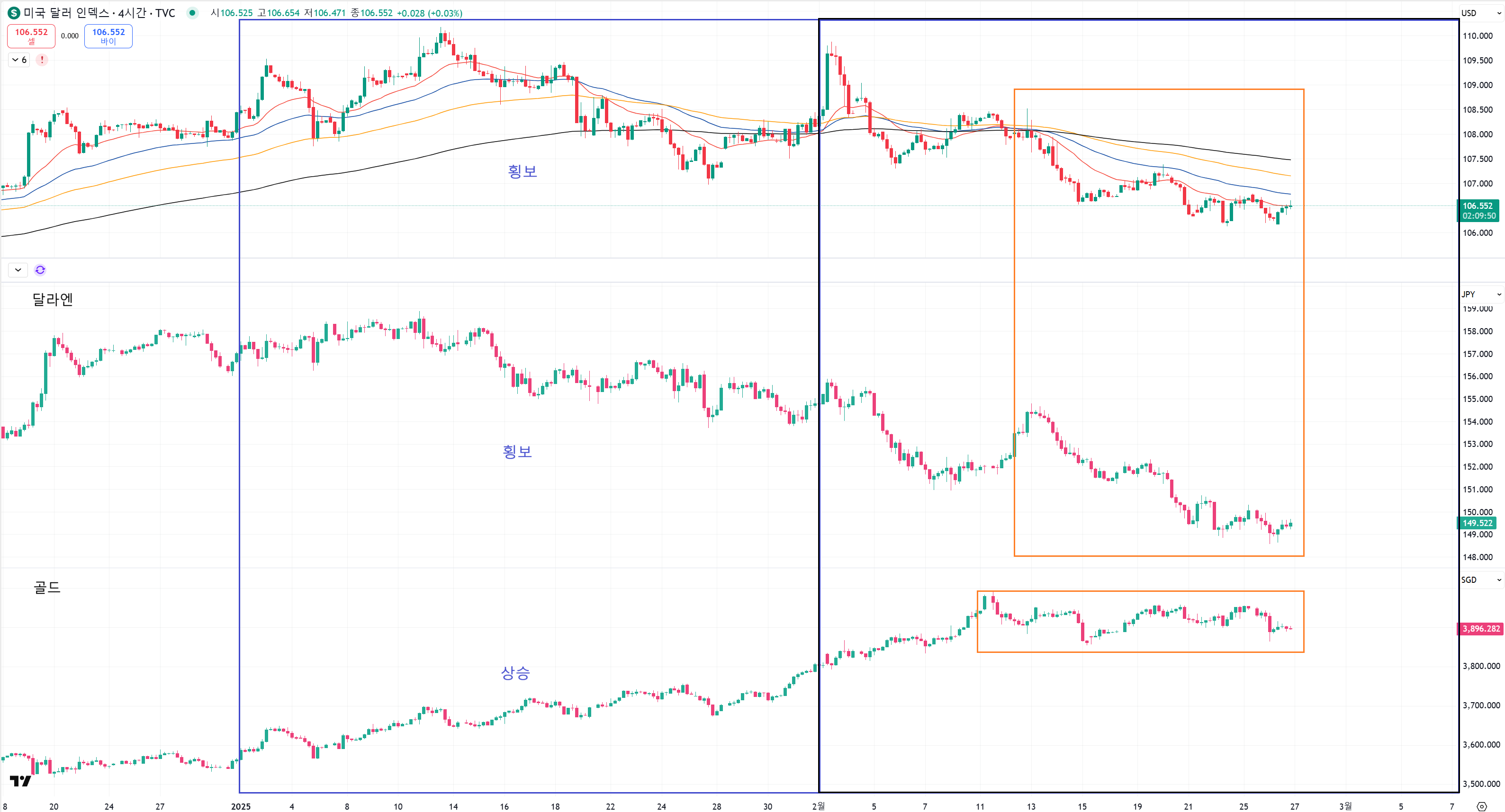Collapse the indicator legend showing 6
The width and height of the screenshot is (1505, 812).
(x=18, y=60)
